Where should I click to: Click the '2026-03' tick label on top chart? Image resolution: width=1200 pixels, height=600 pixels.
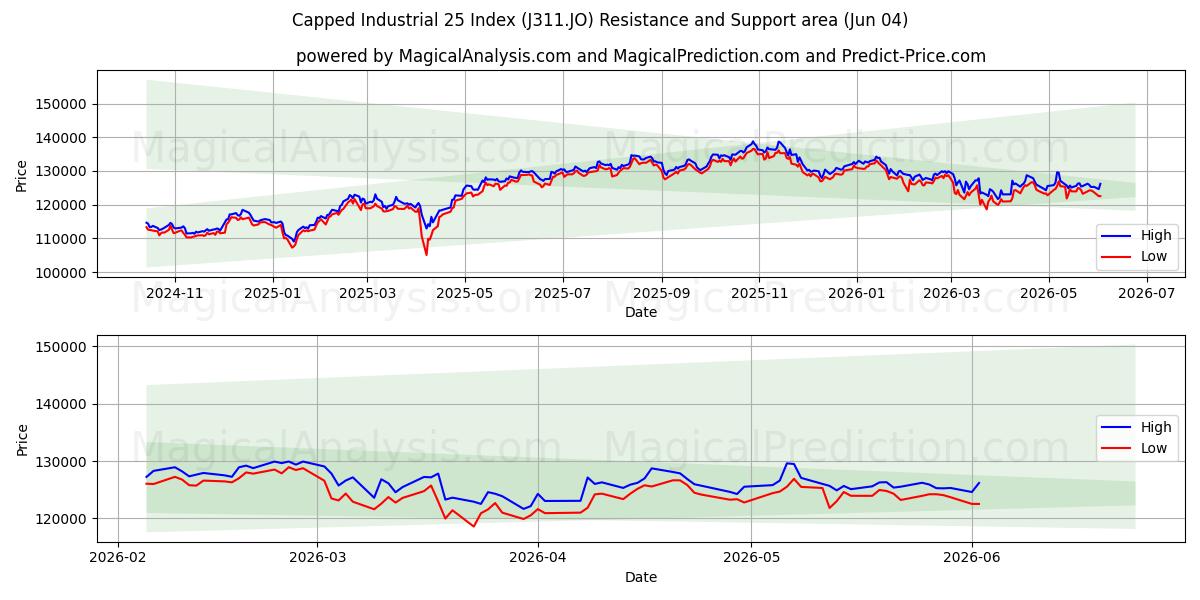click(x=951, y=293)
